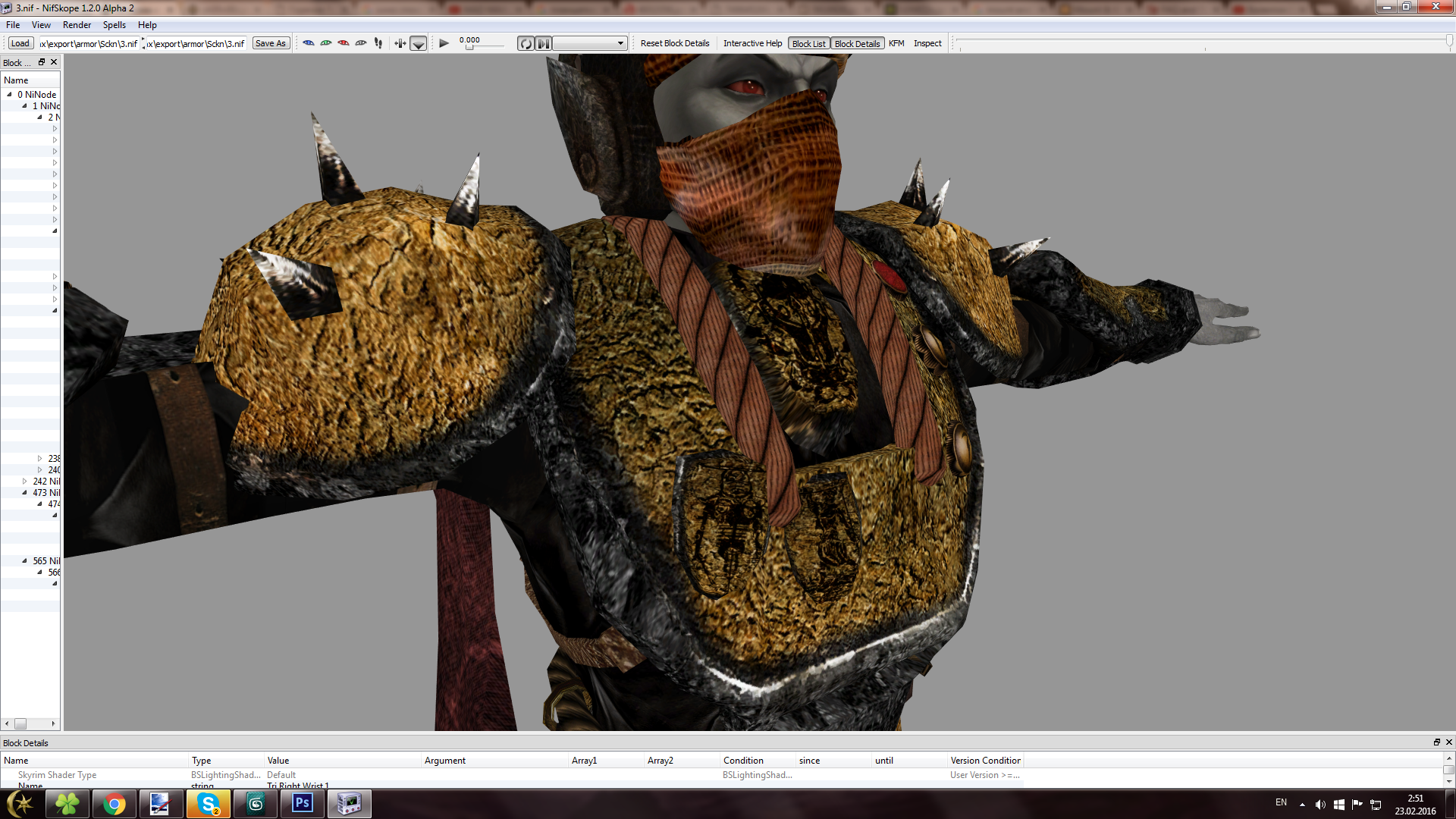This screenshot has width=1456, height=819.
Task: Toggle the gray eye view icon
Action: pyautogui.click(x=361, y=43)
